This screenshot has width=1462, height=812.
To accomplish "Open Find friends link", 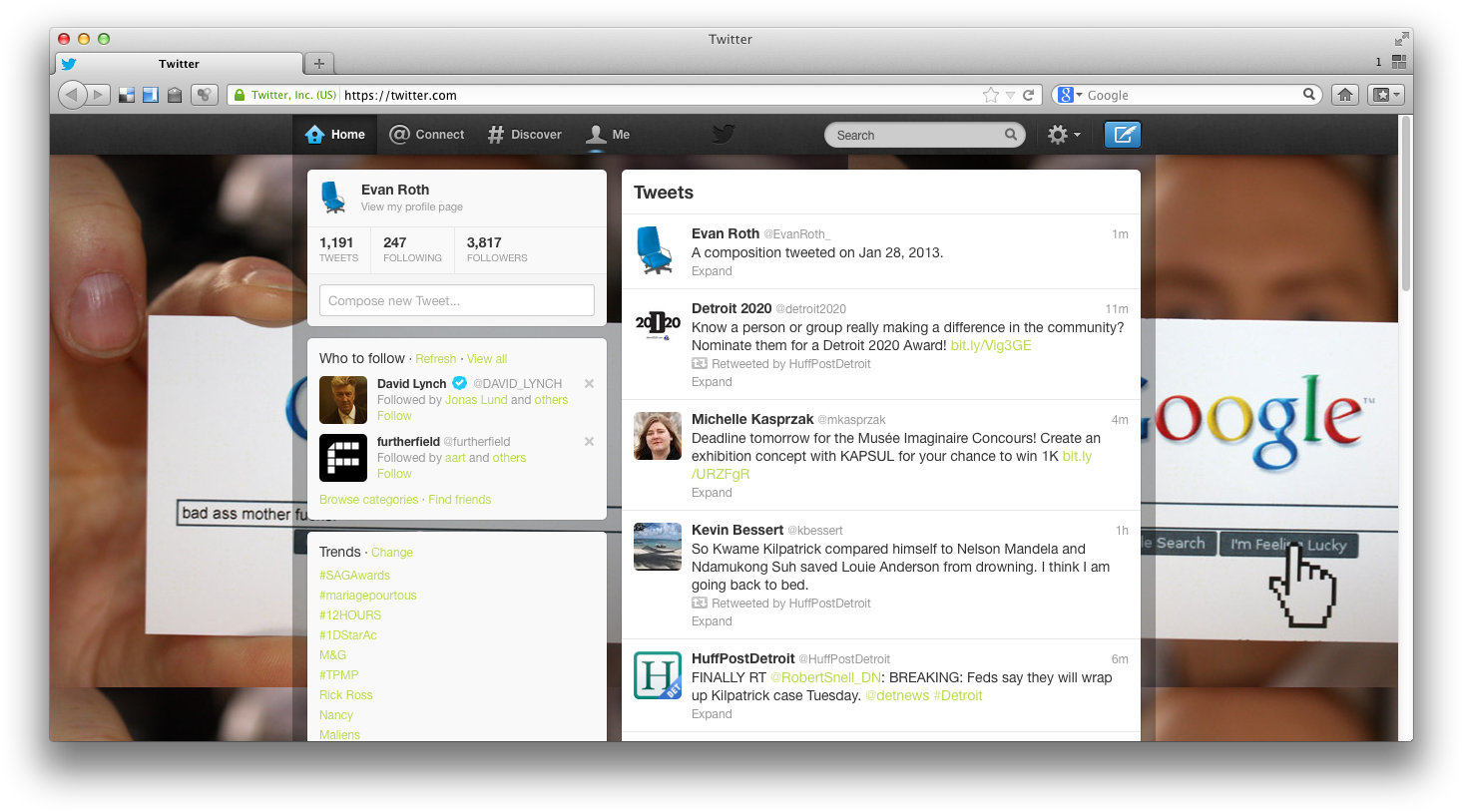I will tap(460, 500).
